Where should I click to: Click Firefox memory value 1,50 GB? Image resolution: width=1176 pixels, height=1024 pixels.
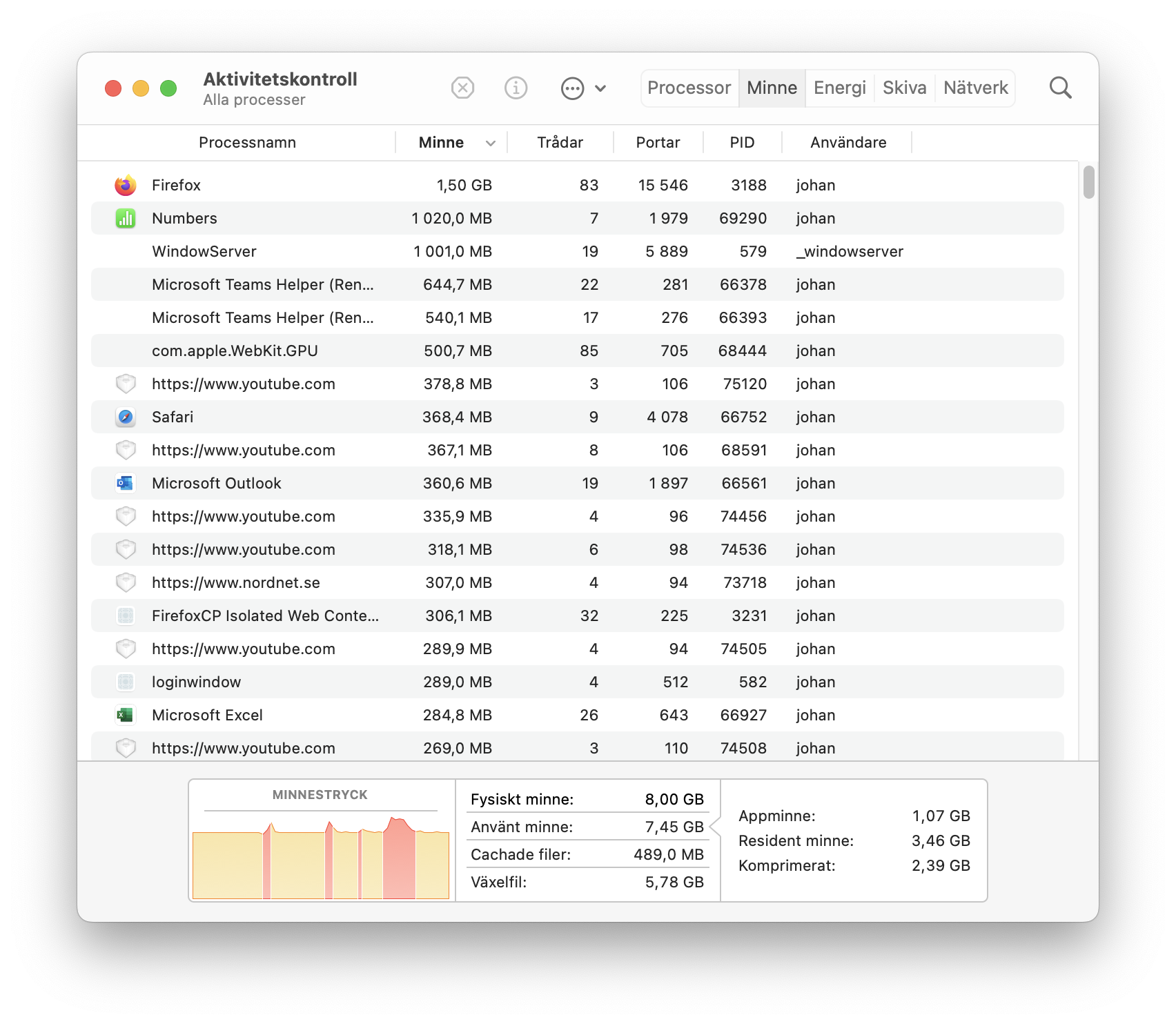[464, 185]
